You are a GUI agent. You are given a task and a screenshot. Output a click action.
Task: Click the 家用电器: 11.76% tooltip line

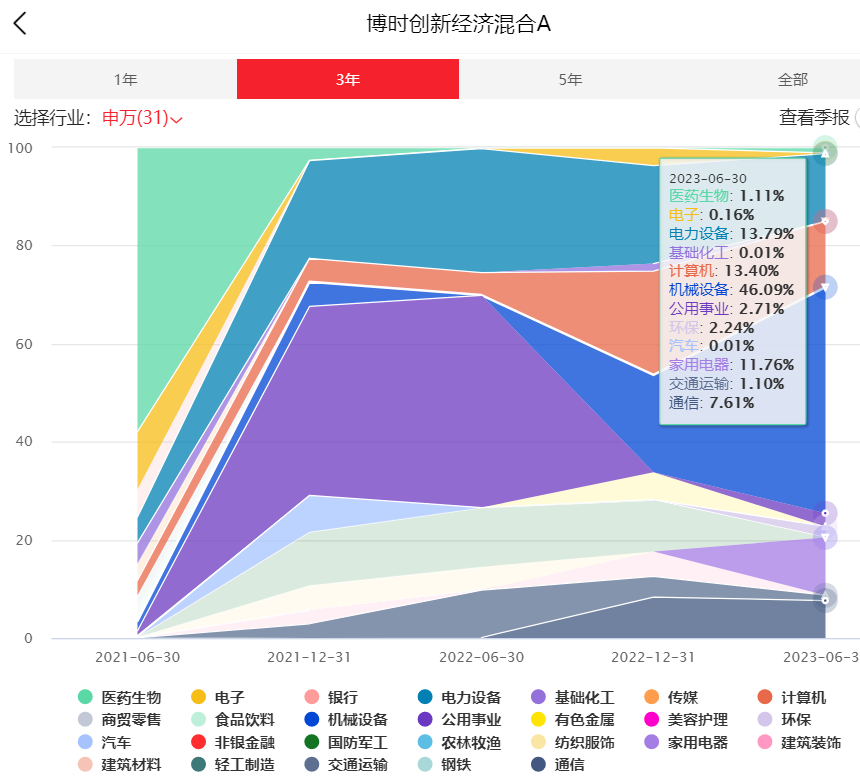point(731,365)
